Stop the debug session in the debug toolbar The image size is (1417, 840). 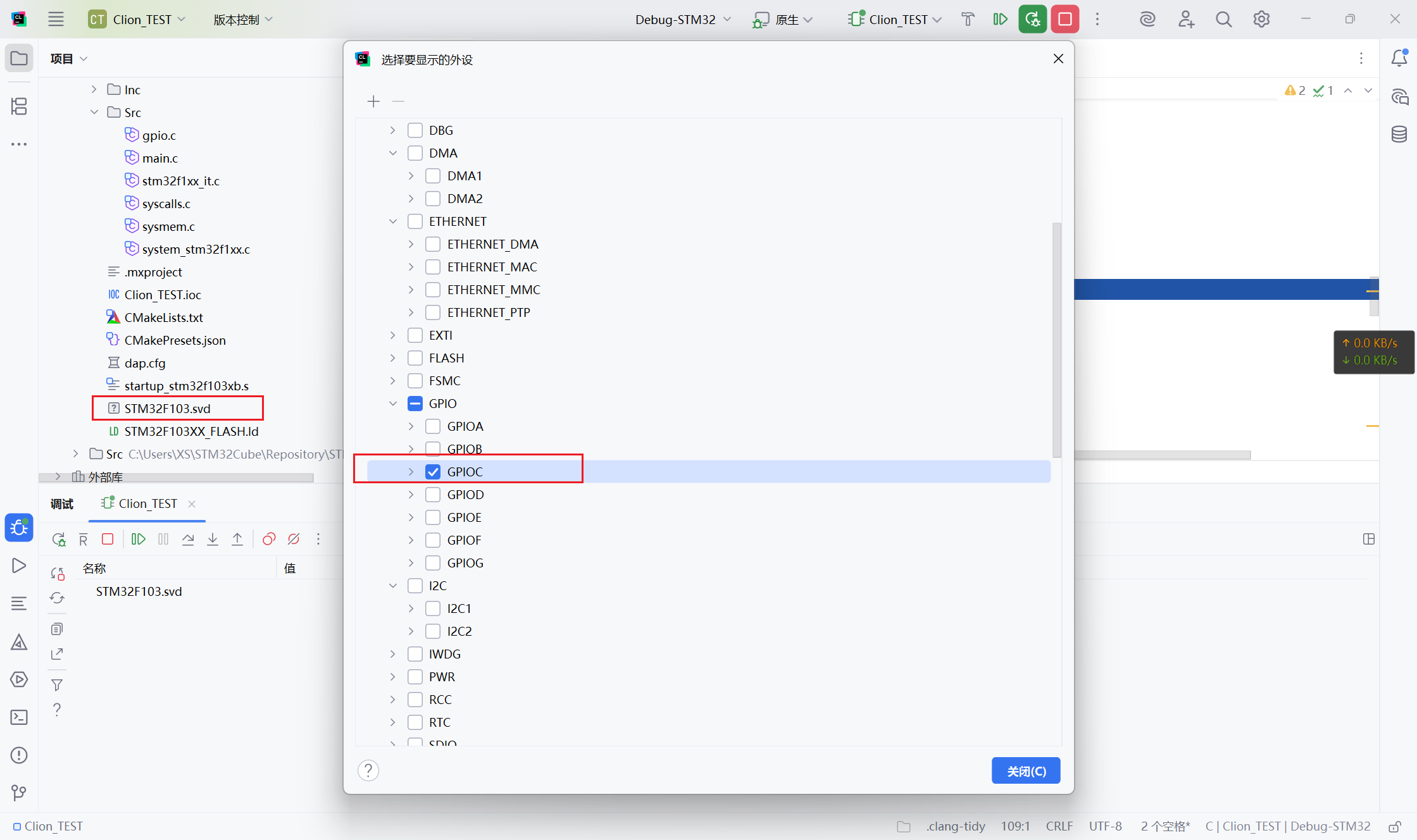tap(108, 539)
